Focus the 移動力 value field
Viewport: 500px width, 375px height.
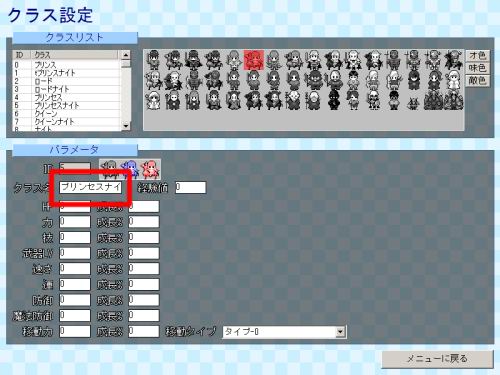click(x=75, y=331)
